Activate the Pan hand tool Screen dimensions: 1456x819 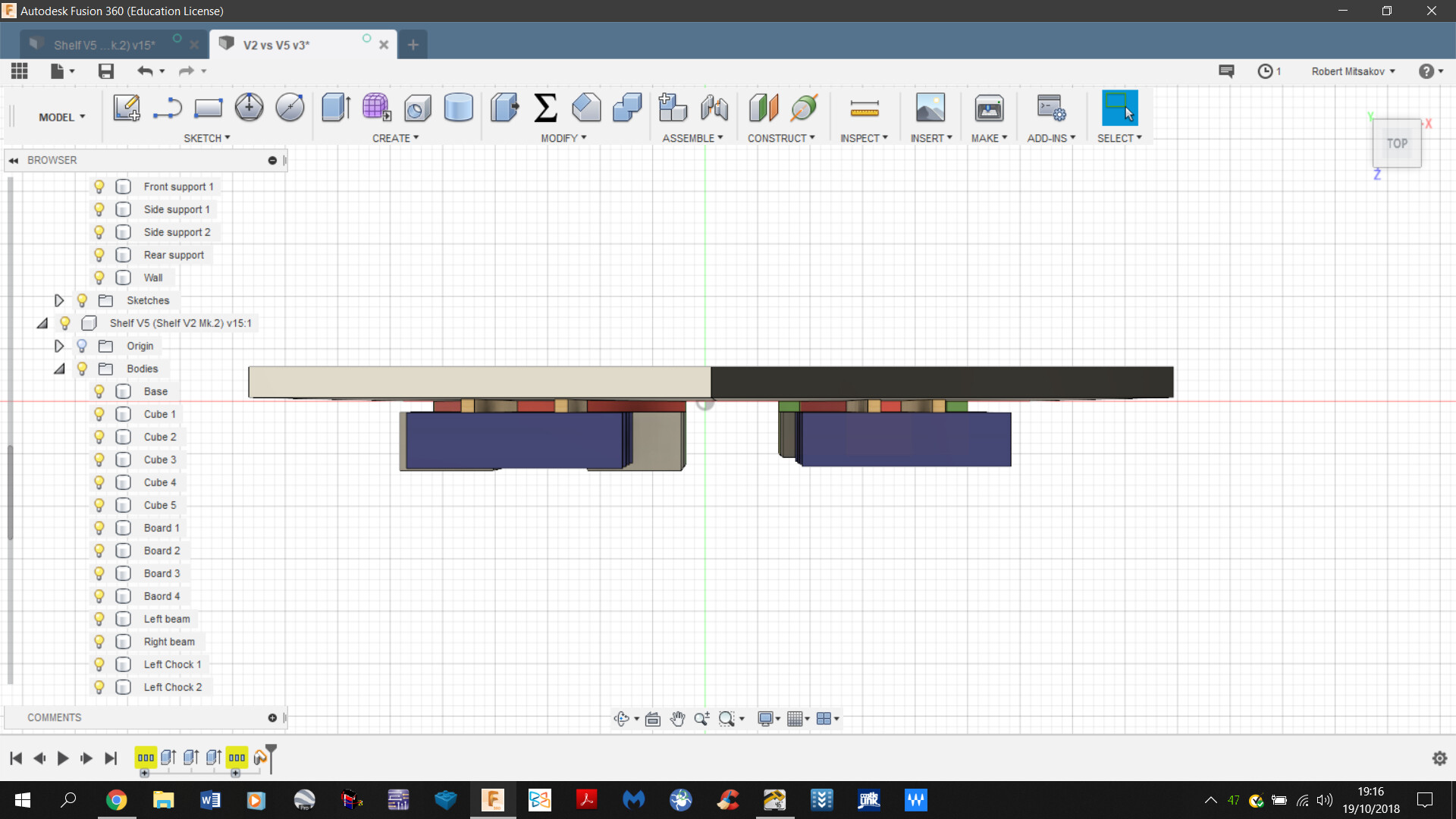pos(677,718)
